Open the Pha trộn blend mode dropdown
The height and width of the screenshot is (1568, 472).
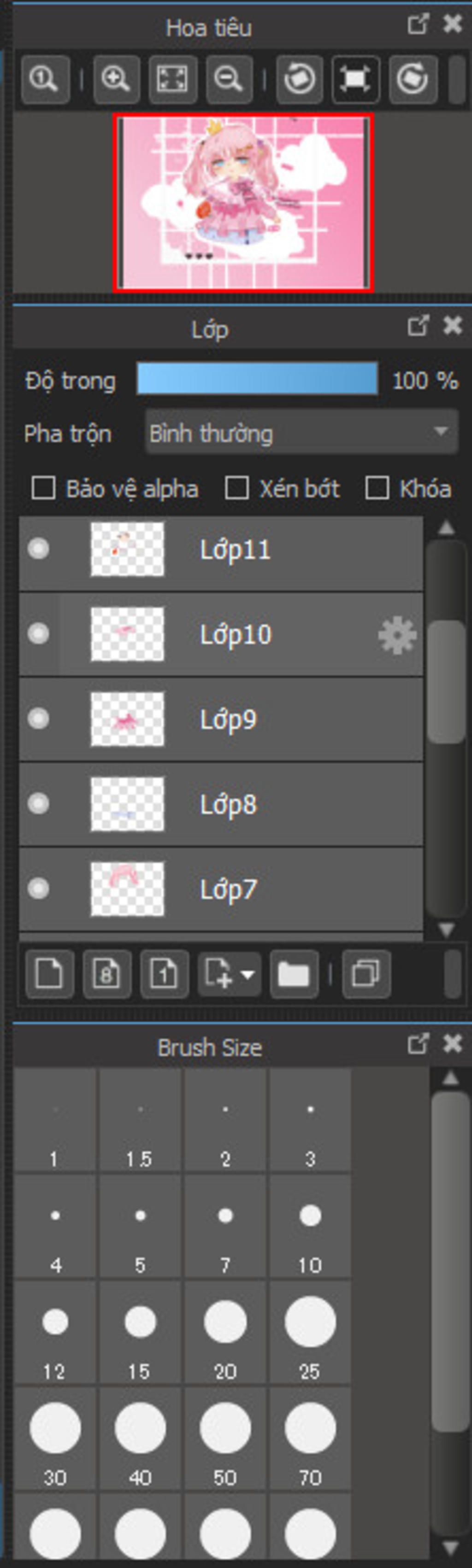tap(301, 433)
